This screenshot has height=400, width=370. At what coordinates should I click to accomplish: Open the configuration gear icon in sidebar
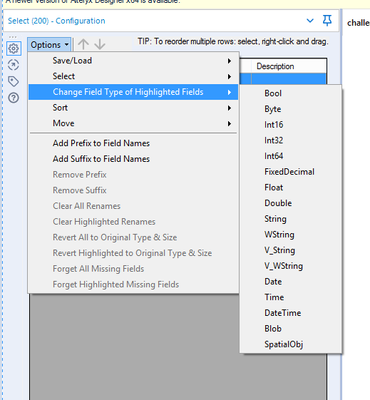tap(13, 49)
